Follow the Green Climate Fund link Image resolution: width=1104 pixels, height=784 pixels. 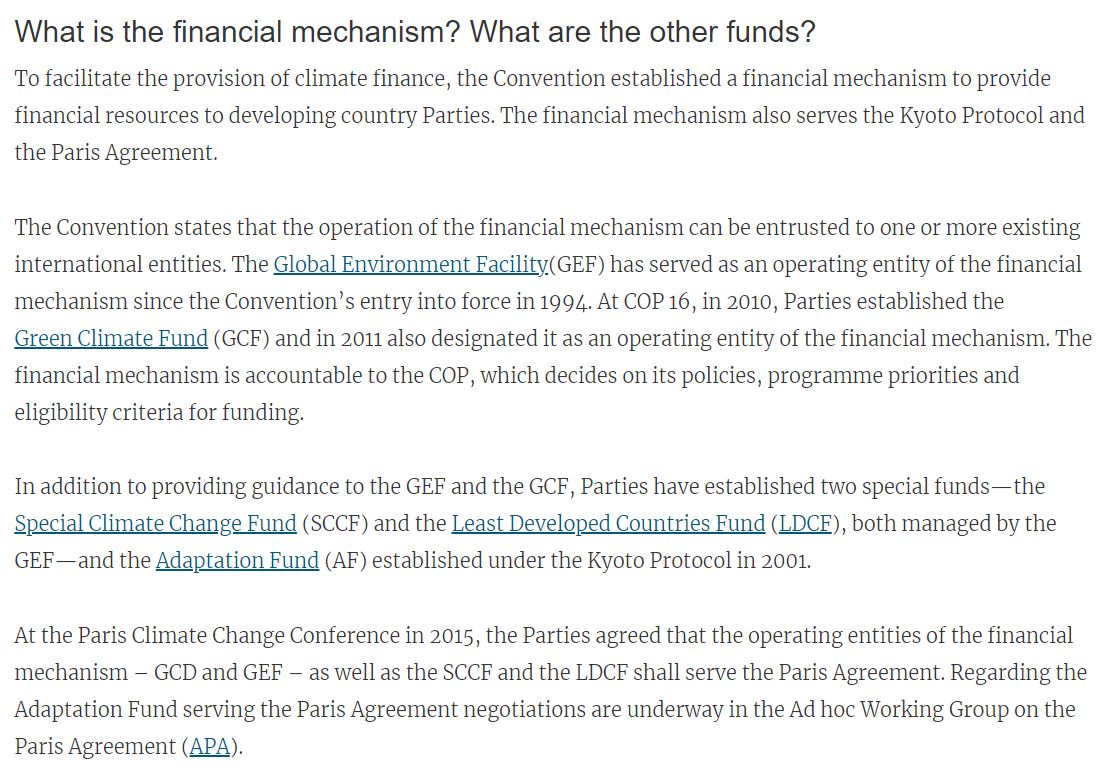click(x=111, y=339)
